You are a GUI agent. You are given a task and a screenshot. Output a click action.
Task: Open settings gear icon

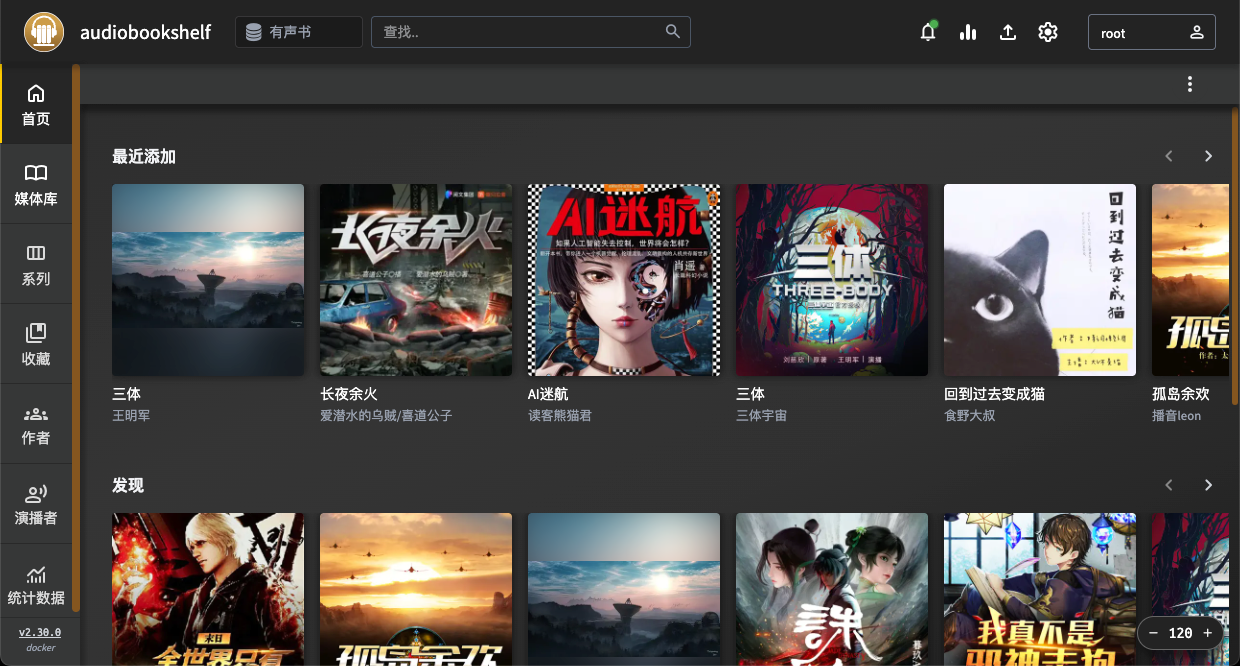[x=1048, y=32]
